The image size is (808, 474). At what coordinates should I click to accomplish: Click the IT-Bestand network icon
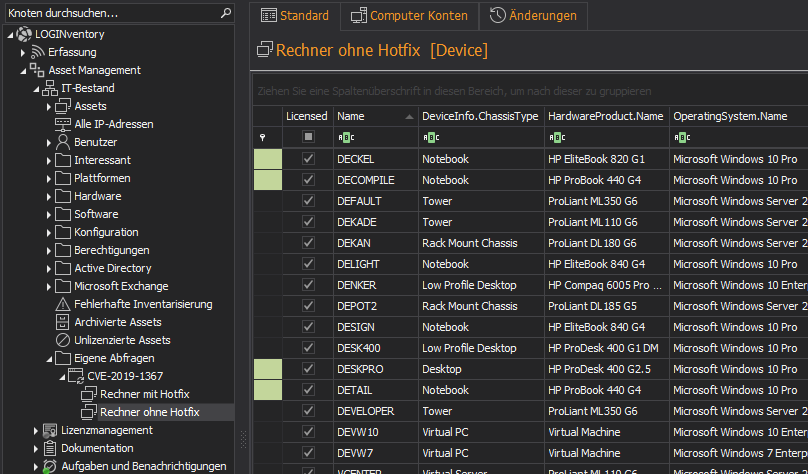click(49, 88)
